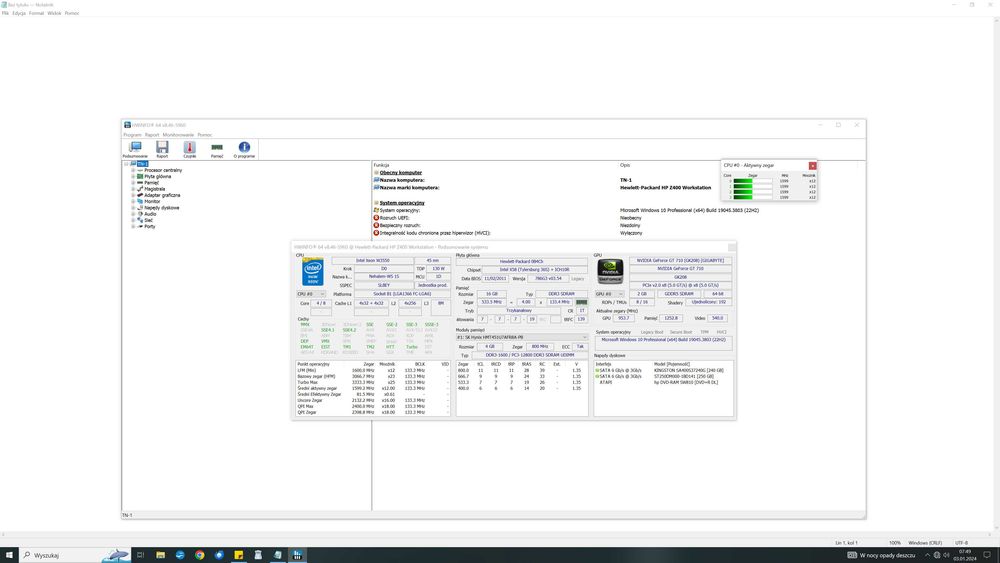
Task: Click the taskbar clock showing 07:49
Action: (x=965, y=555)
